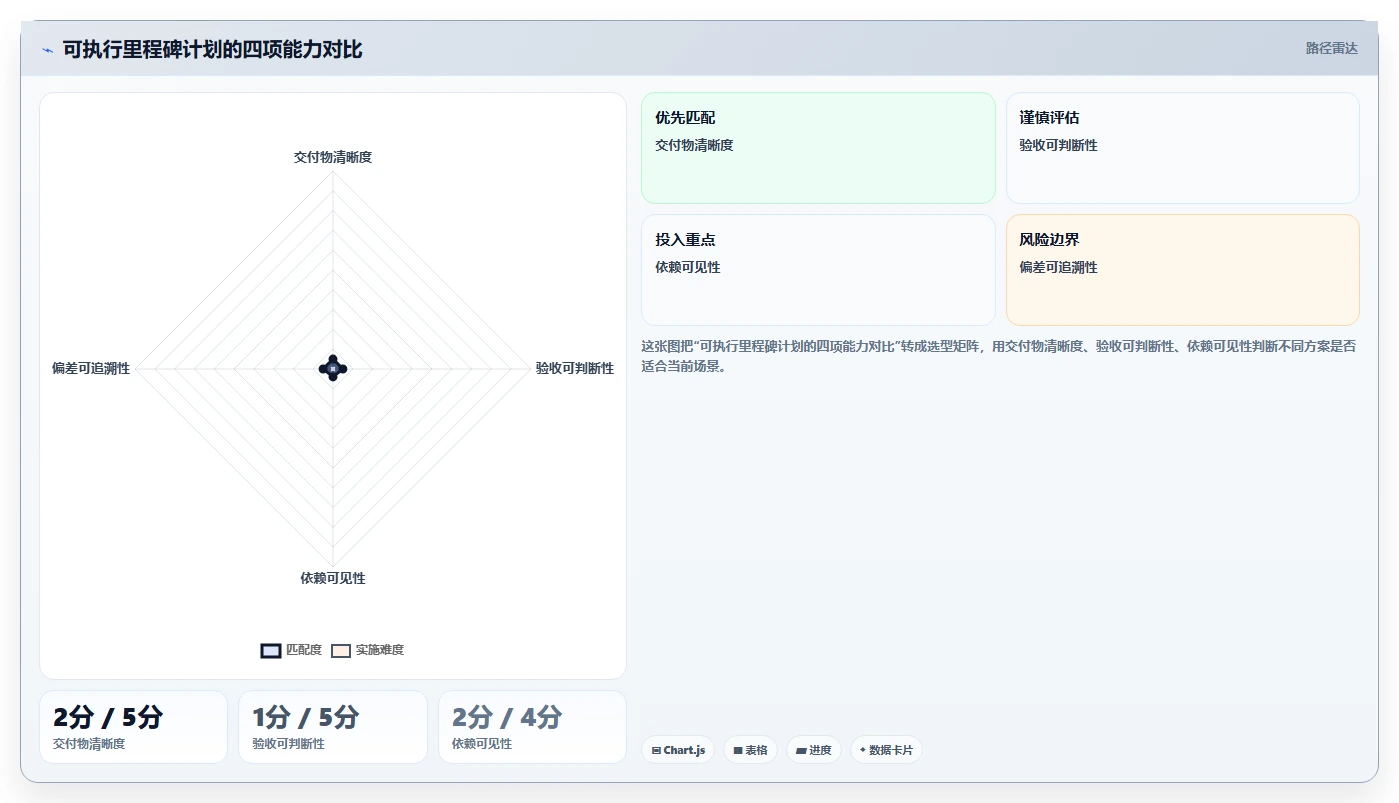This screenshot has height=803, width=1399.
Task: Click the 2分 / 4分 score card
Action: point(532,727)
